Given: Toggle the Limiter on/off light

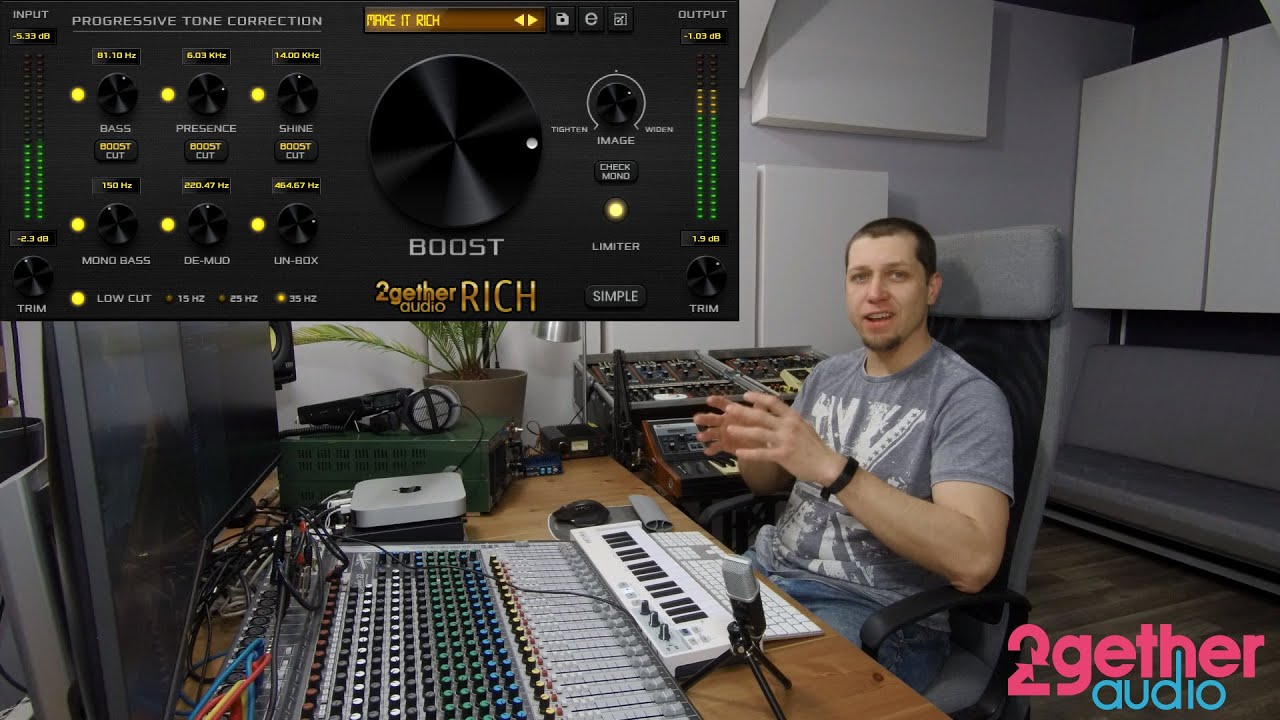Looking at the screenshot, I should click(x=616, y=210).
